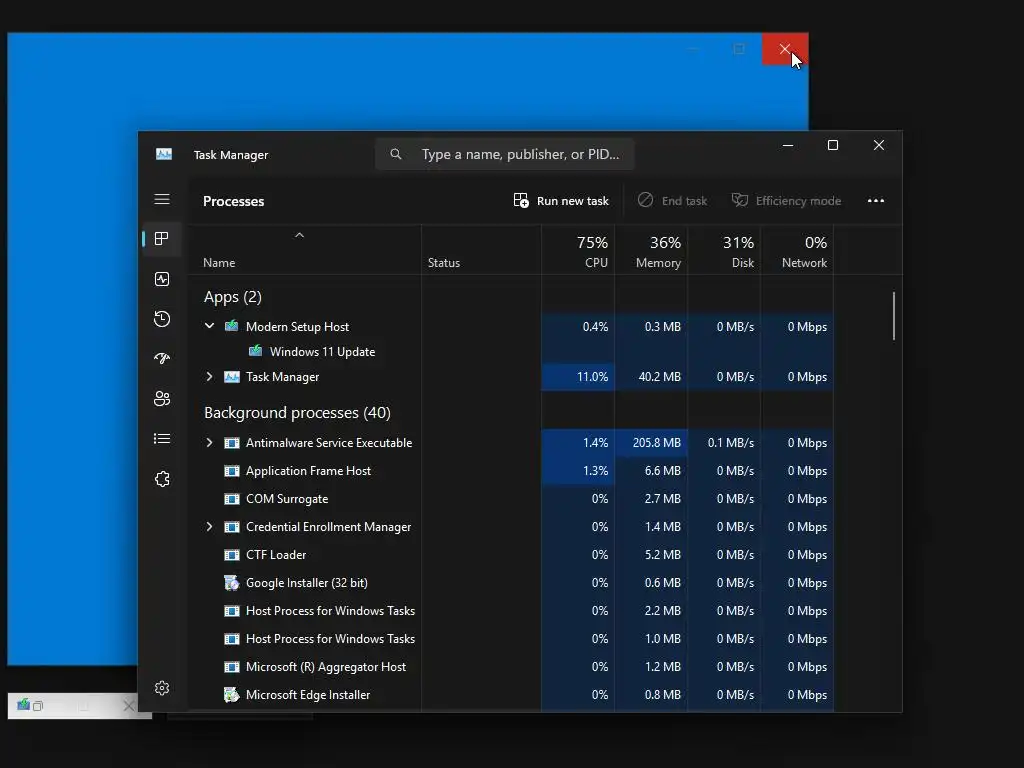Click Run new task button
Screen dimensions: 1024x768
point(561,200)
